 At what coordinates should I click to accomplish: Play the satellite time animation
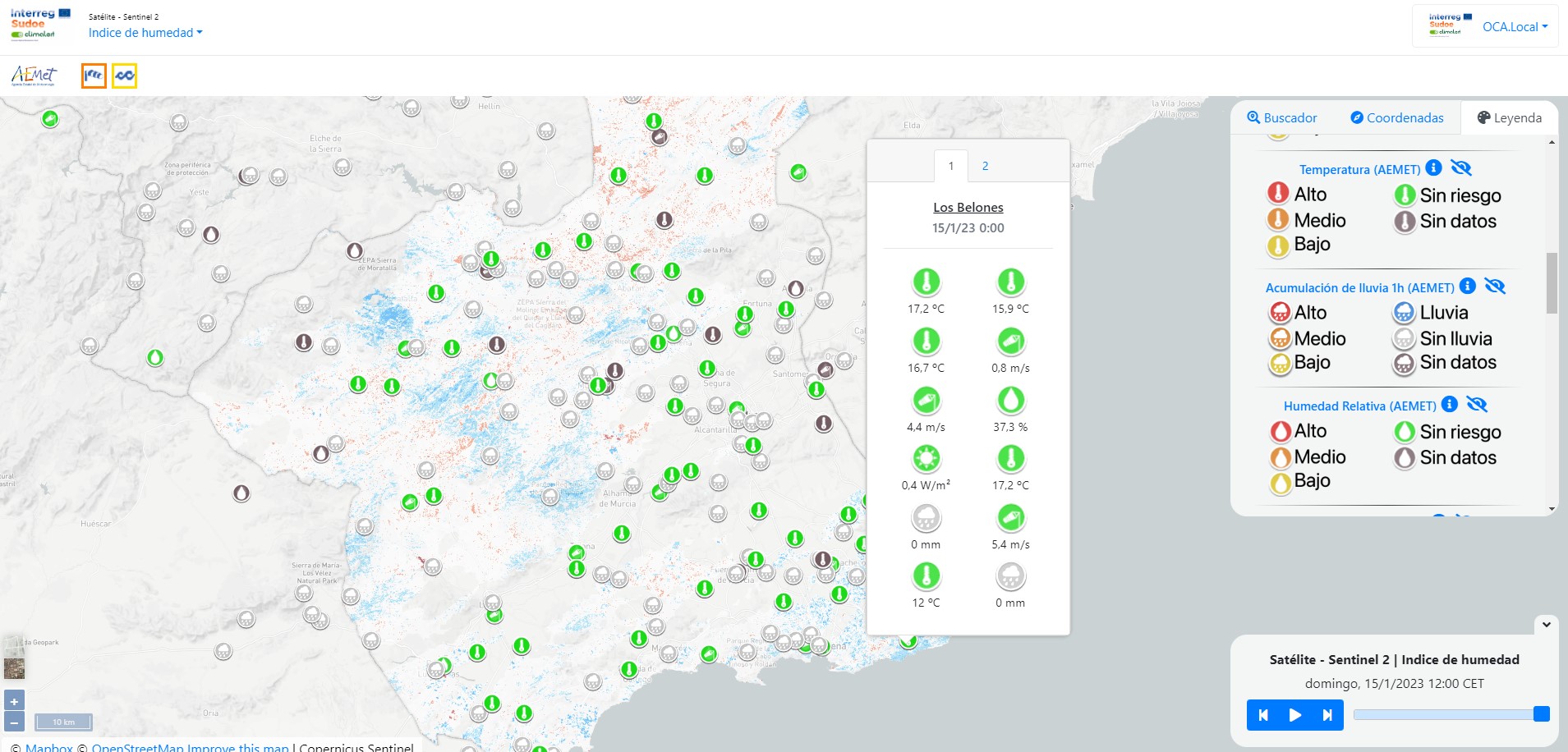pos(1294,715)
